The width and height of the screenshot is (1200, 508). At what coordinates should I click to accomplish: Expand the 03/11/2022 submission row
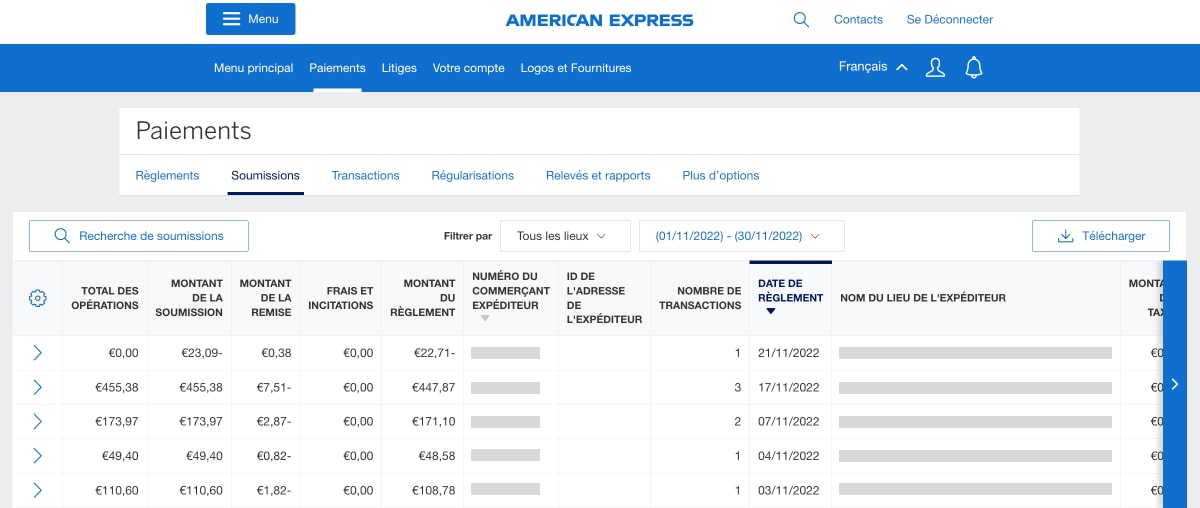tap(38, 490)
